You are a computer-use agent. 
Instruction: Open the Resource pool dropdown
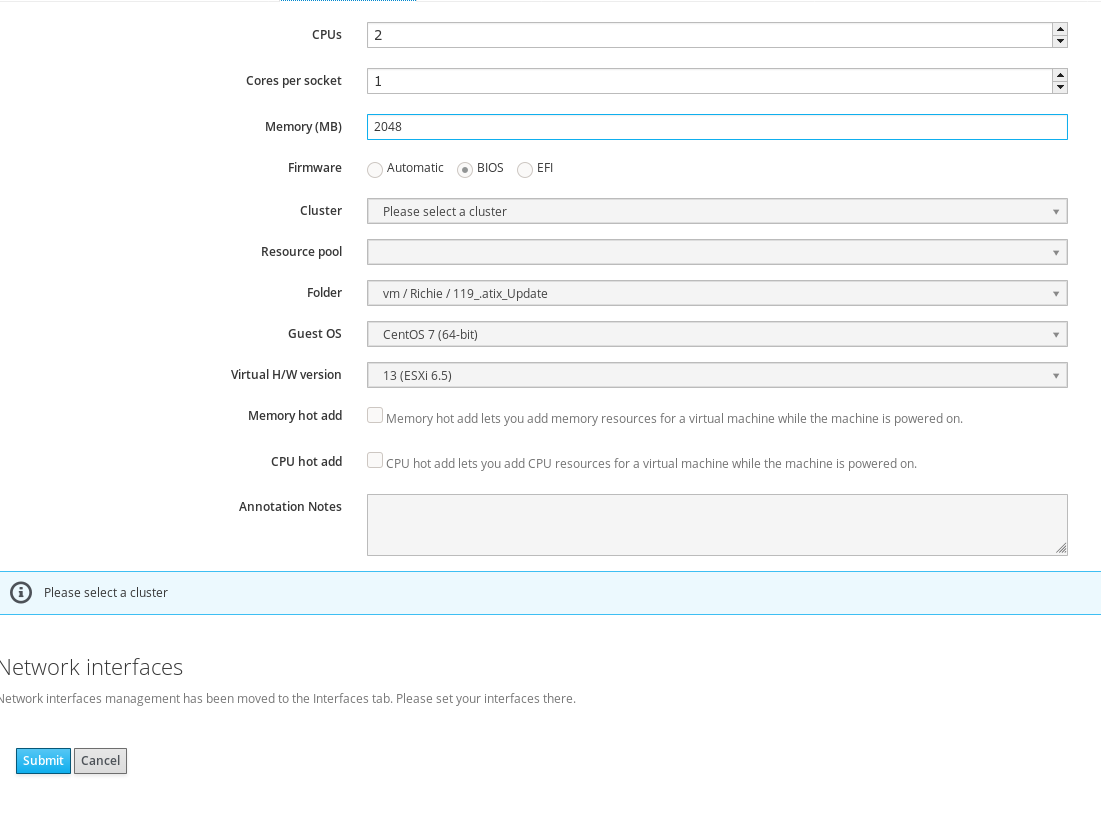point(717,252)
